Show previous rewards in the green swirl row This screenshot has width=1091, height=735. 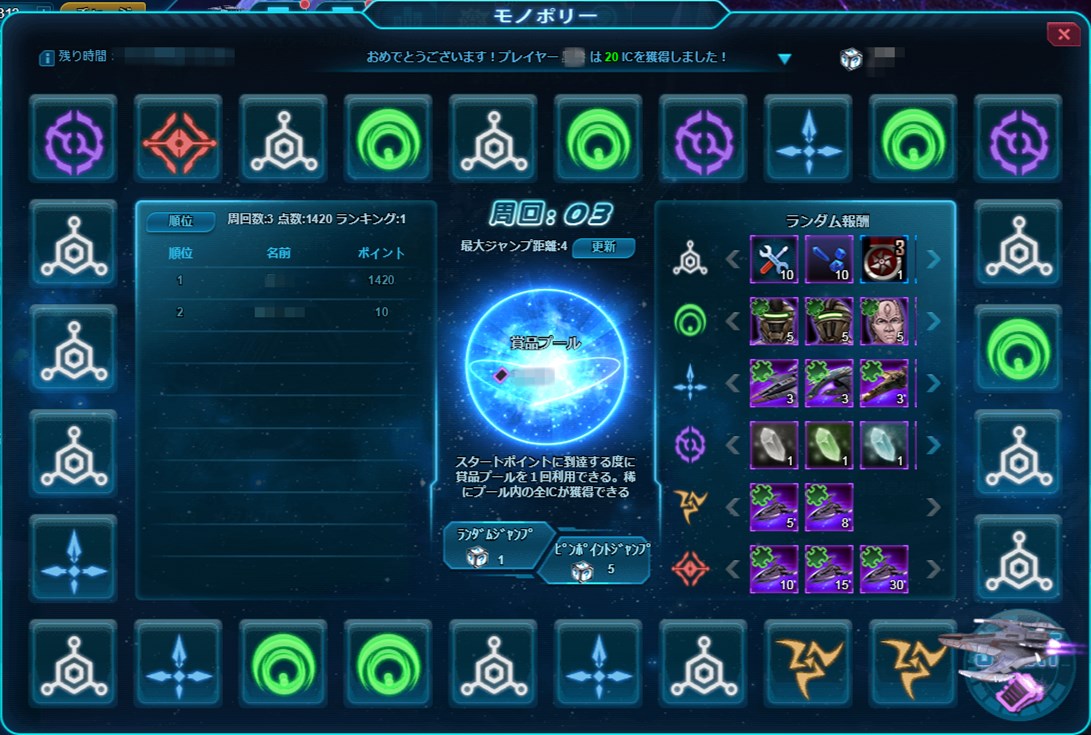pyautogui.click(x=732, y=321)
